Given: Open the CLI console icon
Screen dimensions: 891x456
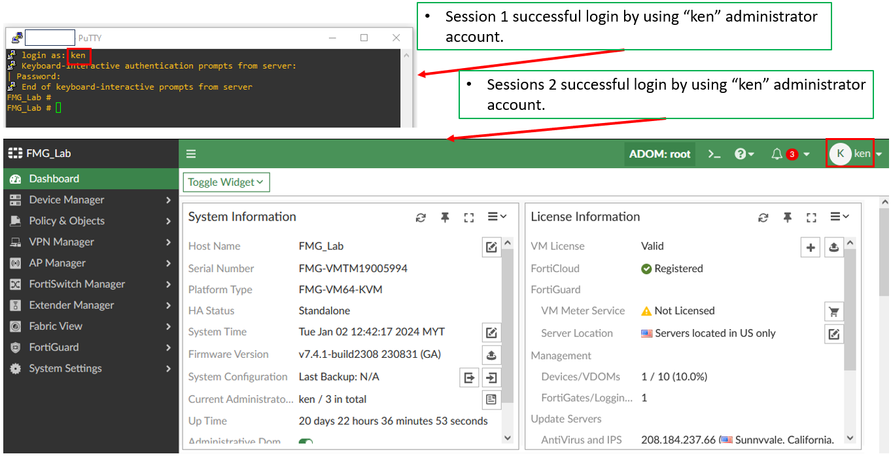Looking at the screenshot, I should point(714,154).
